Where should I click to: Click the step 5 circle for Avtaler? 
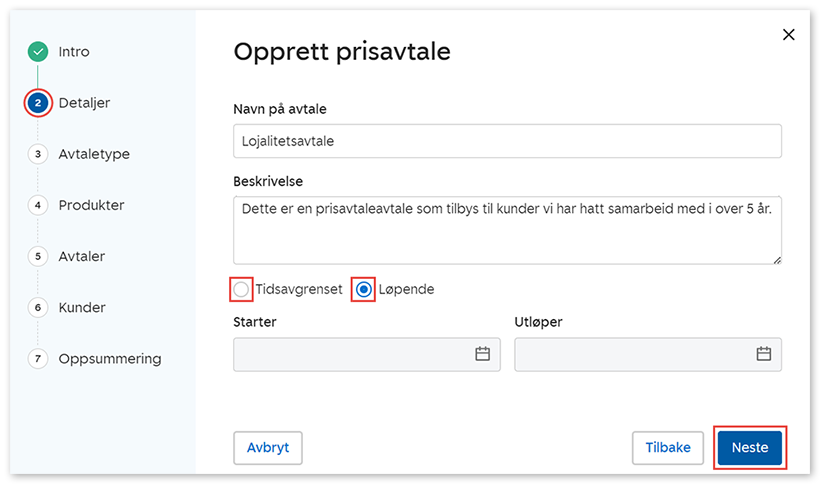click(x=38, y=256)
